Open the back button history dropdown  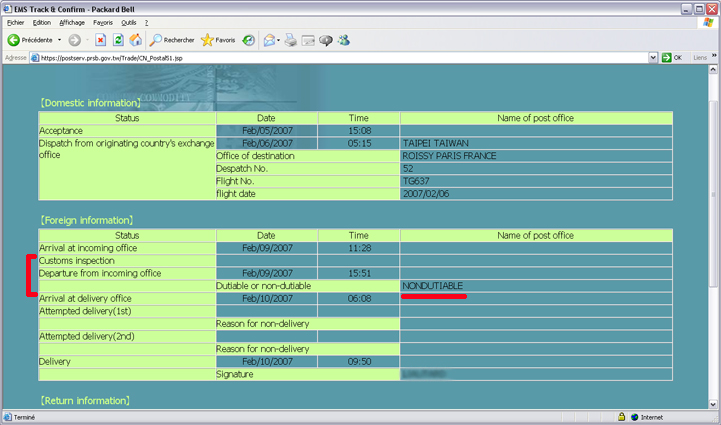pos(59,40)
